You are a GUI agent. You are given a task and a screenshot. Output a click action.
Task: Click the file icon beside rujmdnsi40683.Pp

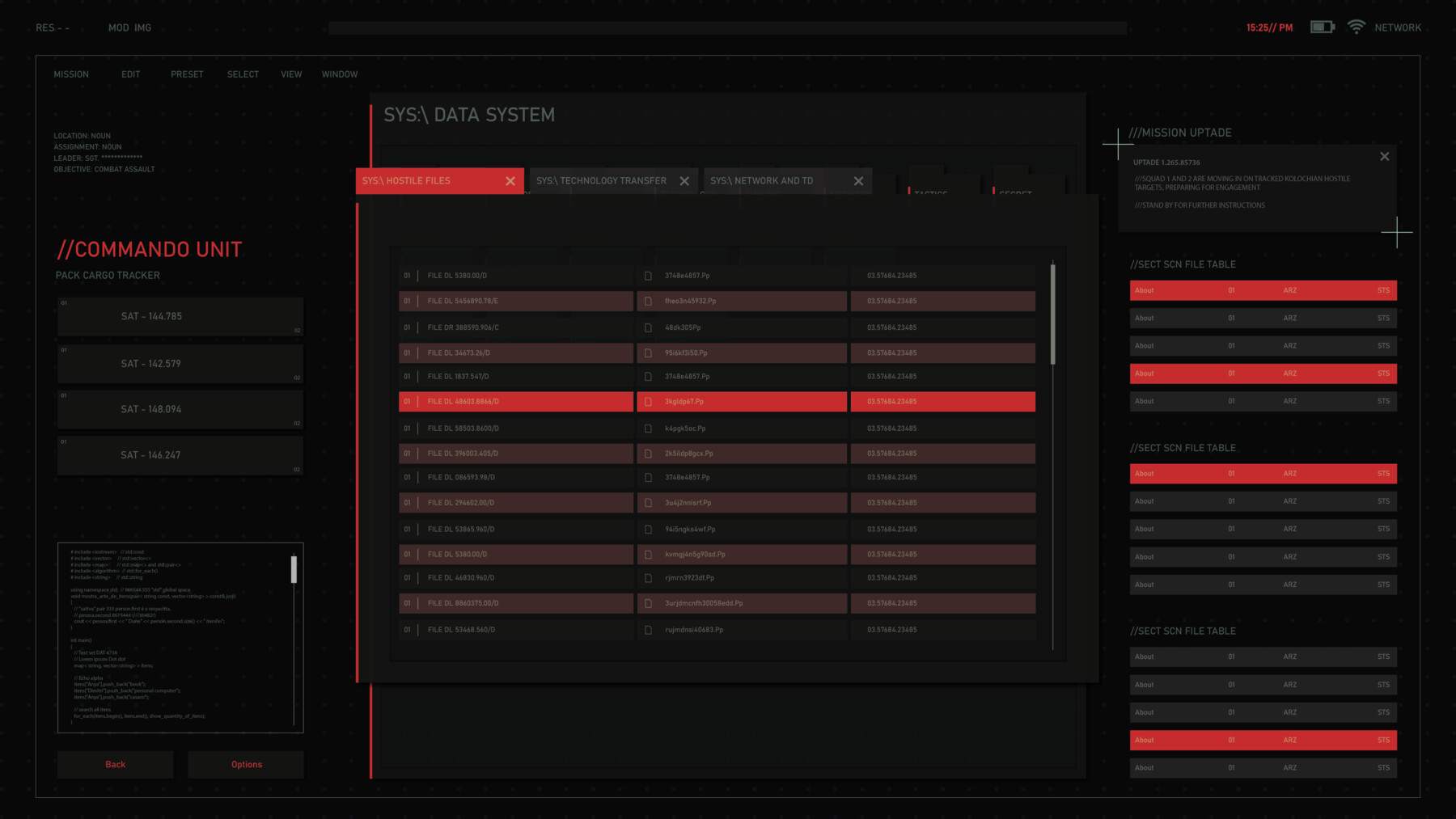click(x=648, y=629)
